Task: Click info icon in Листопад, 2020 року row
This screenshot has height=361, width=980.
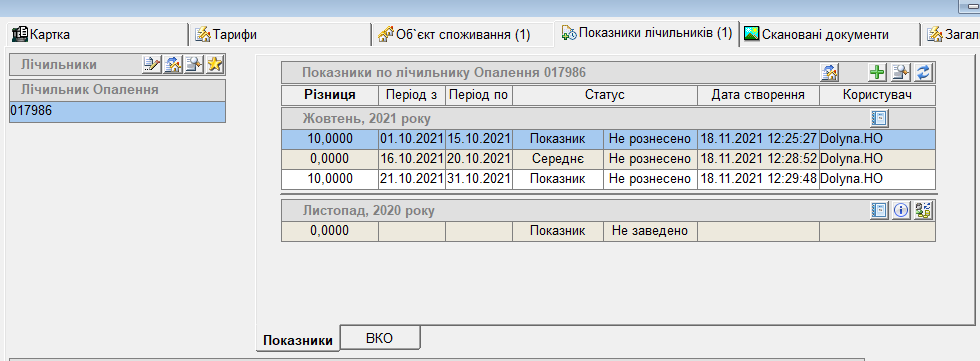Action: pos(901,211)
